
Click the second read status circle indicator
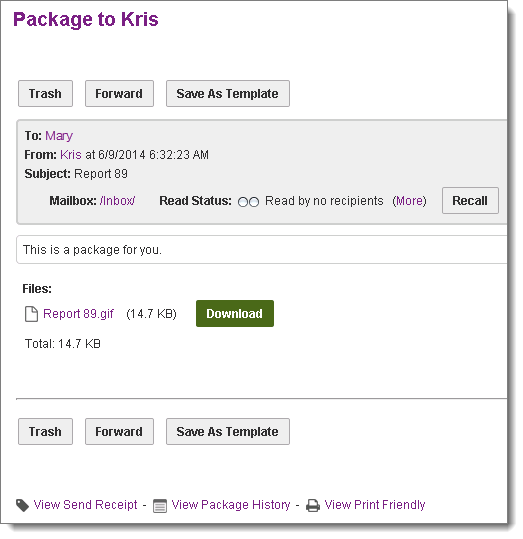click(x=254, y=202)
